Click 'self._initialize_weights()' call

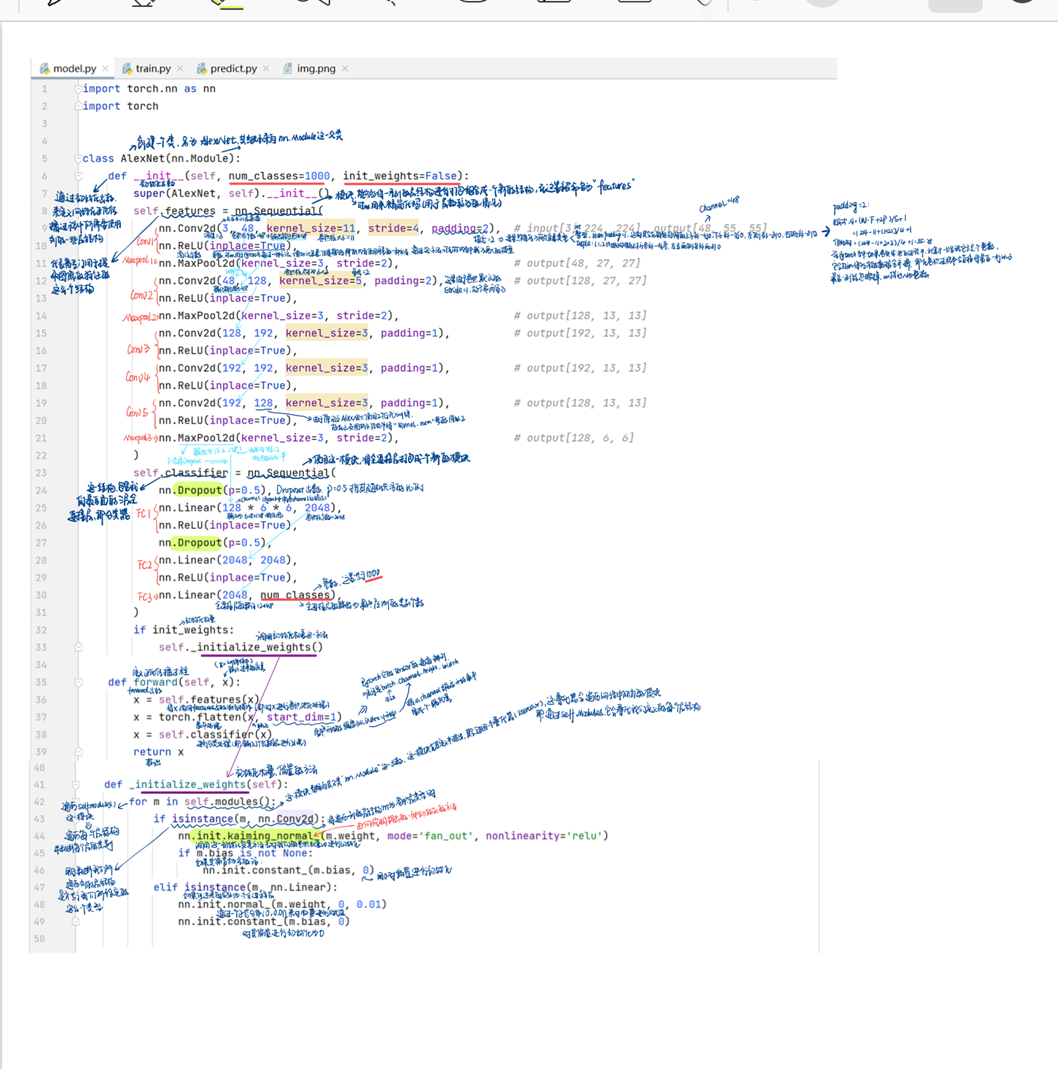[x=241, y=647]
